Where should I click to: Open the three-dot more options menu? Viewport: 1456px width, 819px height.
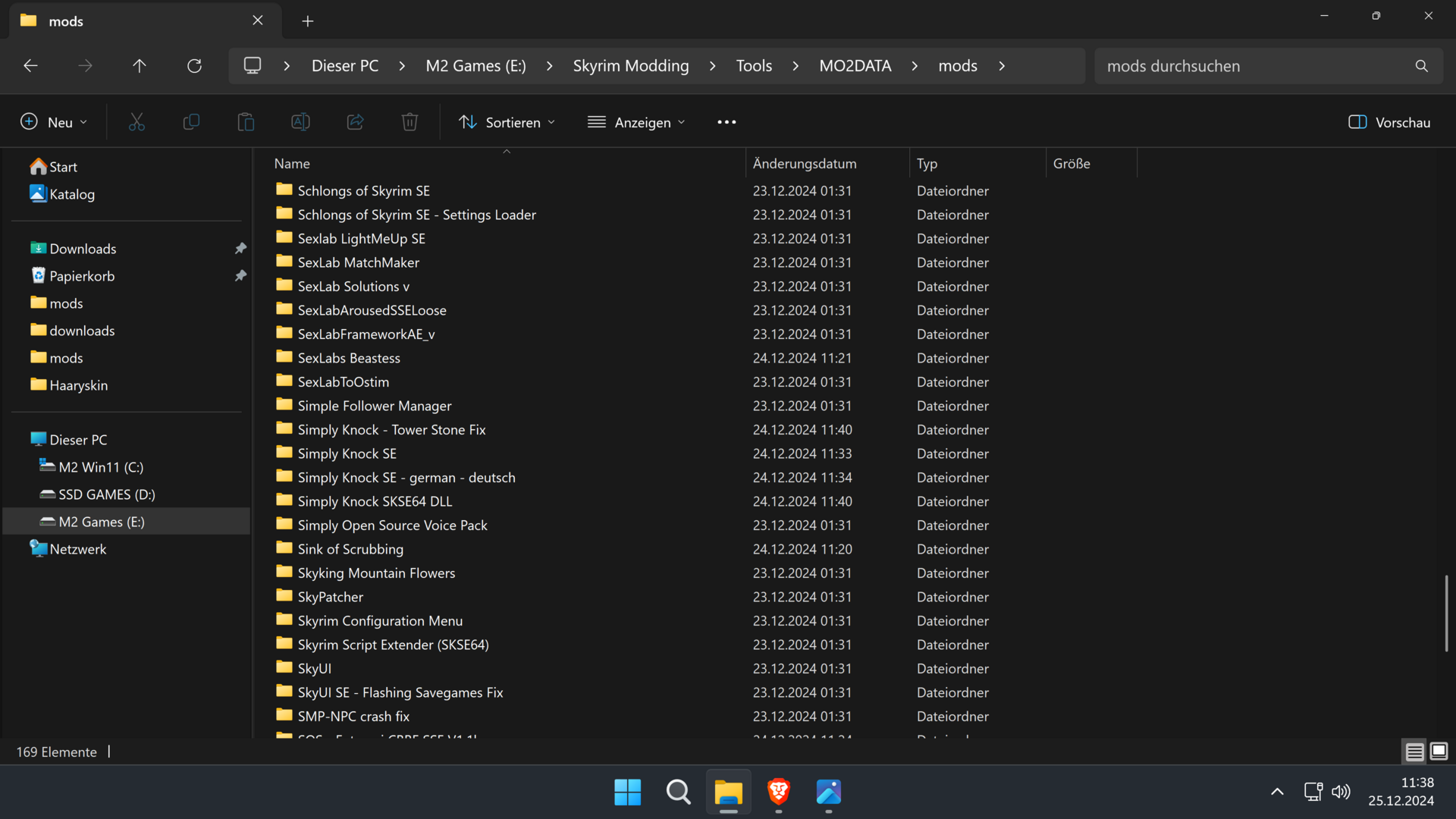726,122
